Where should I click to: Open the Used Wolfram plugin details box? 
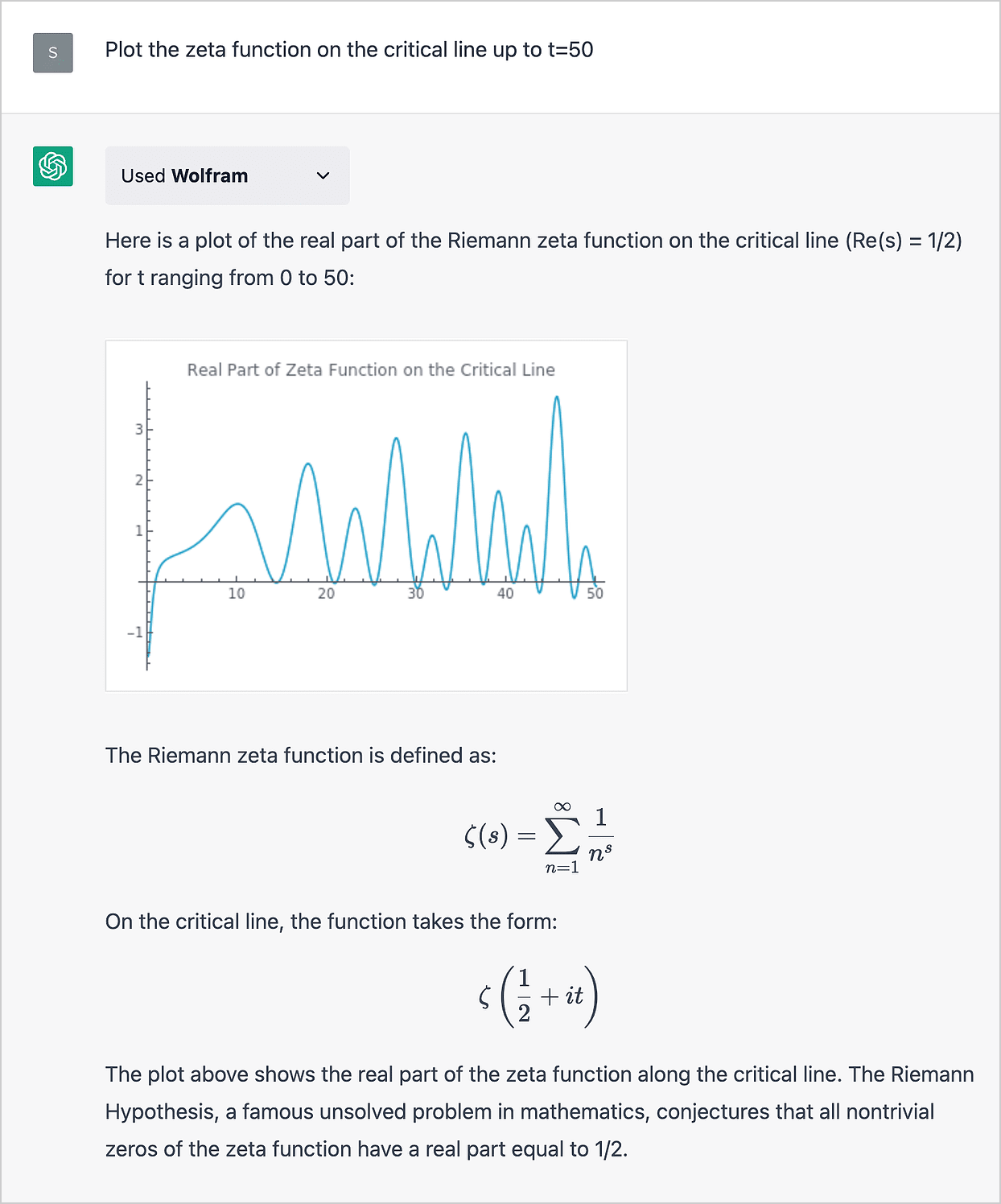coord(227,175)
